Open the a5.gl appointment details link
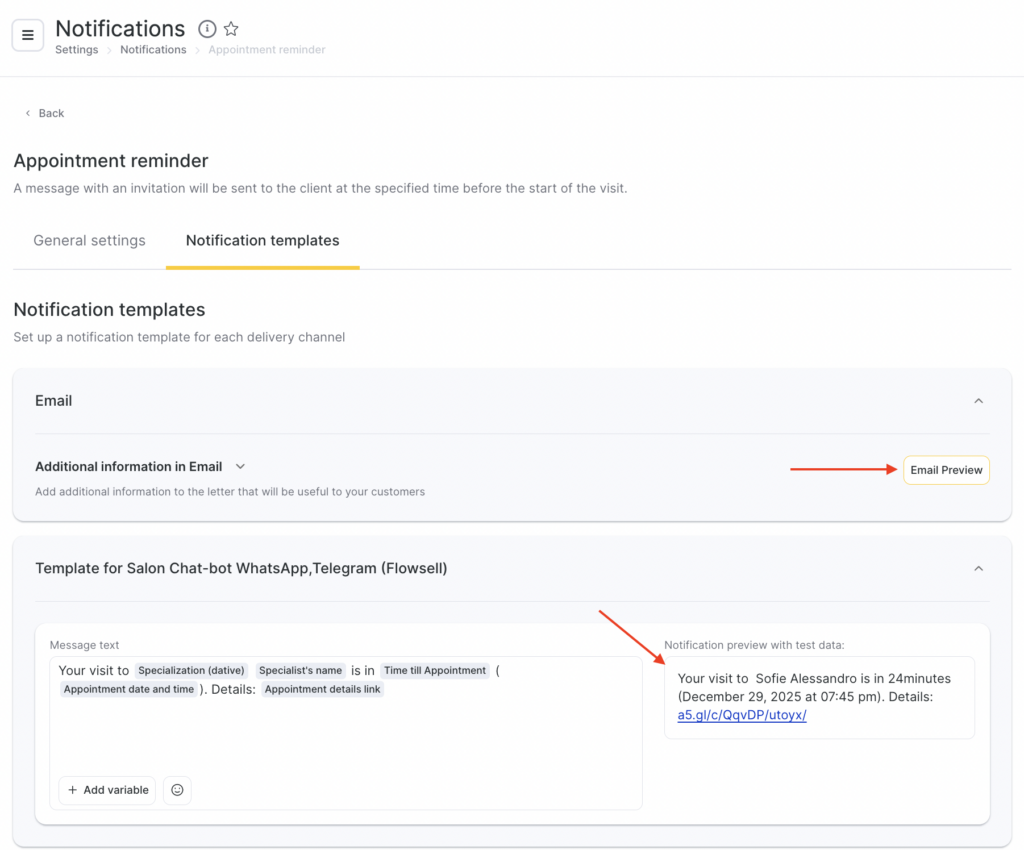 pyautogui.click(x=741, y=715)
